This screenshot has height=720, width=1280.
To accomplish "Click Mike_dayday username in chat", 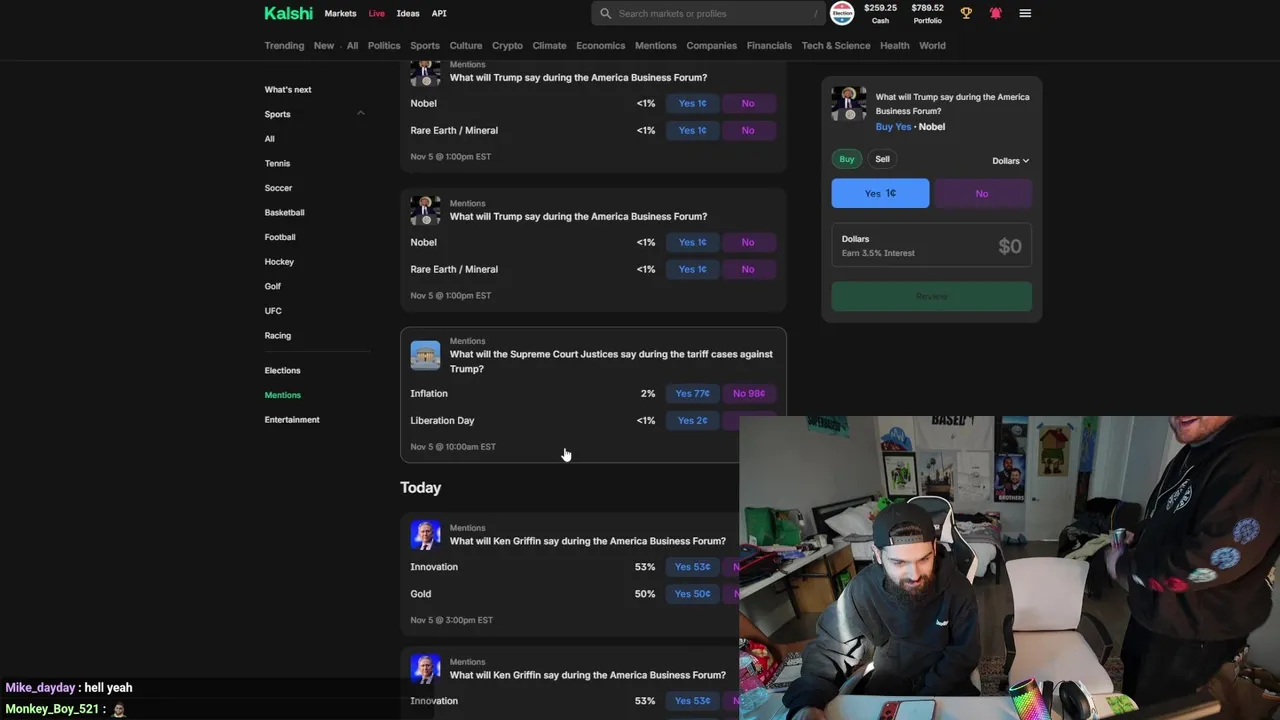I will pos(40,688).
